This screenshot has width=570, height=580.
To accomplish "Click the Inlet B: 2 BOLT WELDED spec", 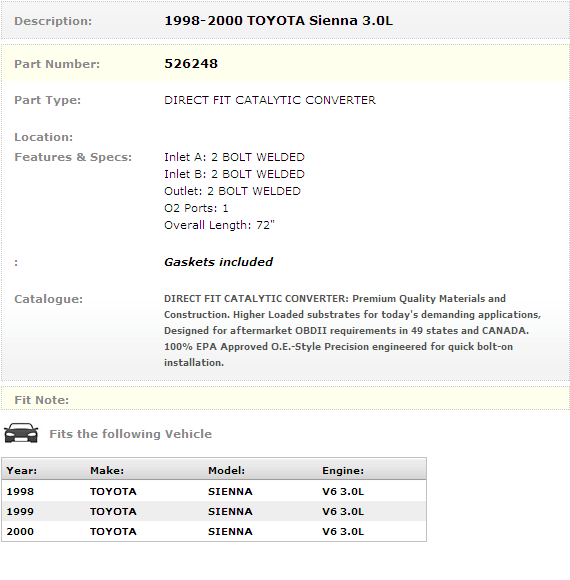I will tap(234, 174).
